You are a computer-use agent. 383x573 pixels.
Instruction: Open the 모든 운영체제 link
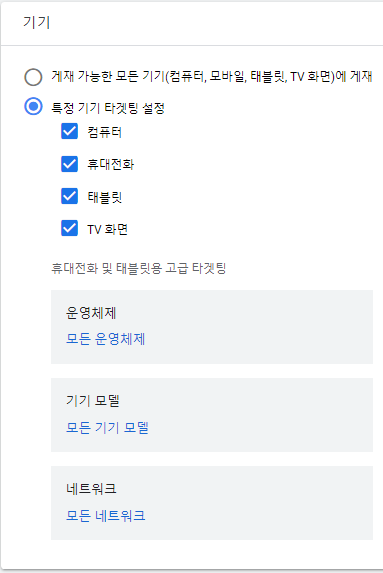[x=106, y=339]
